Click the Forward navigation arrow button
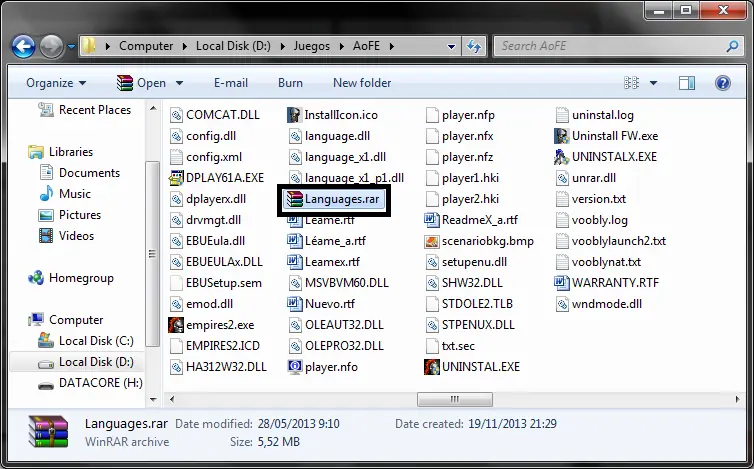754x469 pixels. pyautogui.click(x=51, y=47)
